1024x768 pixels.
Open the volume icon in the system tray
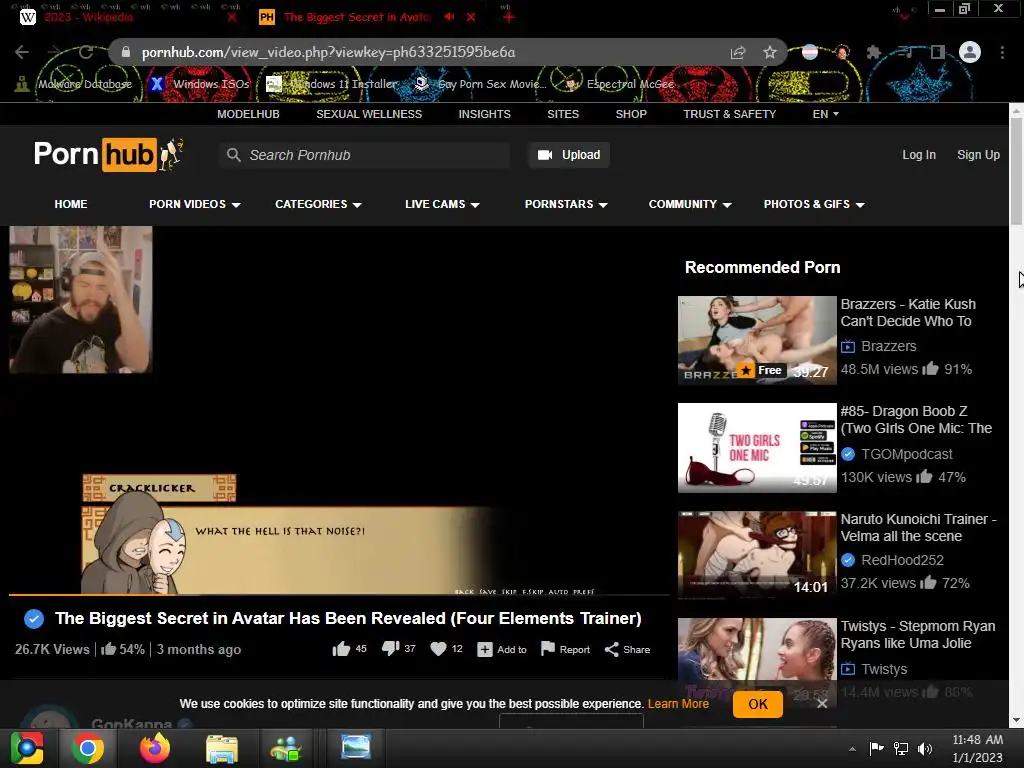pyautogui.click(x=925, y=749)
